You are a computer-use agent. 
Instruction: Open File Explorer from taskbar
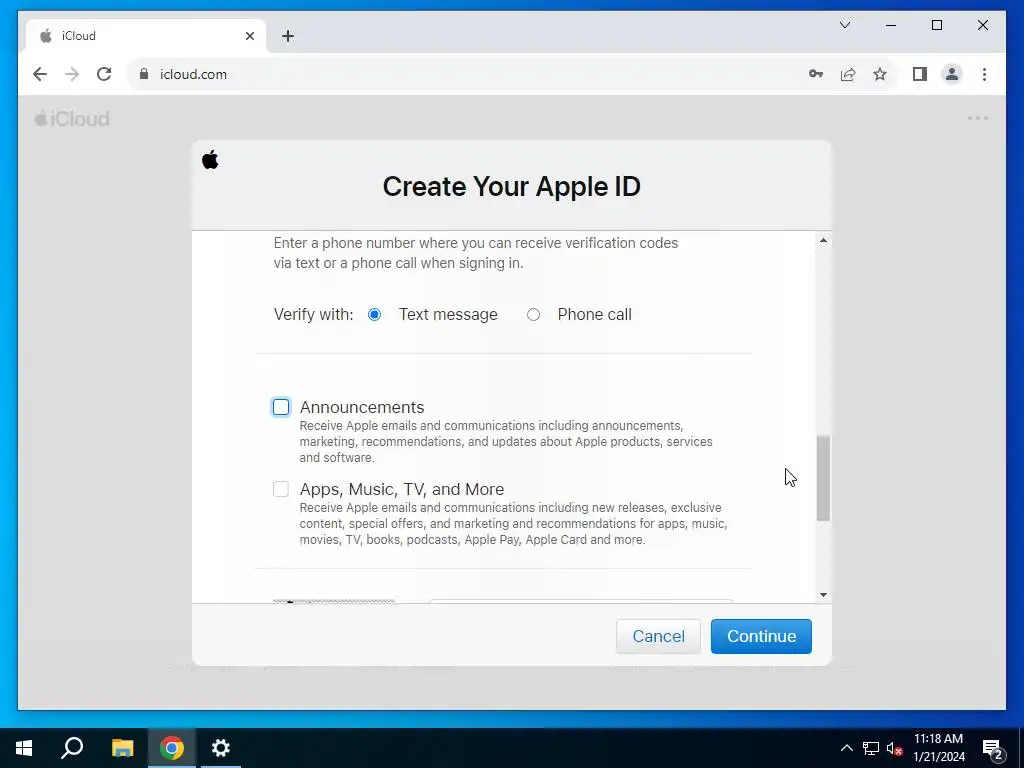tap(122, 748)
